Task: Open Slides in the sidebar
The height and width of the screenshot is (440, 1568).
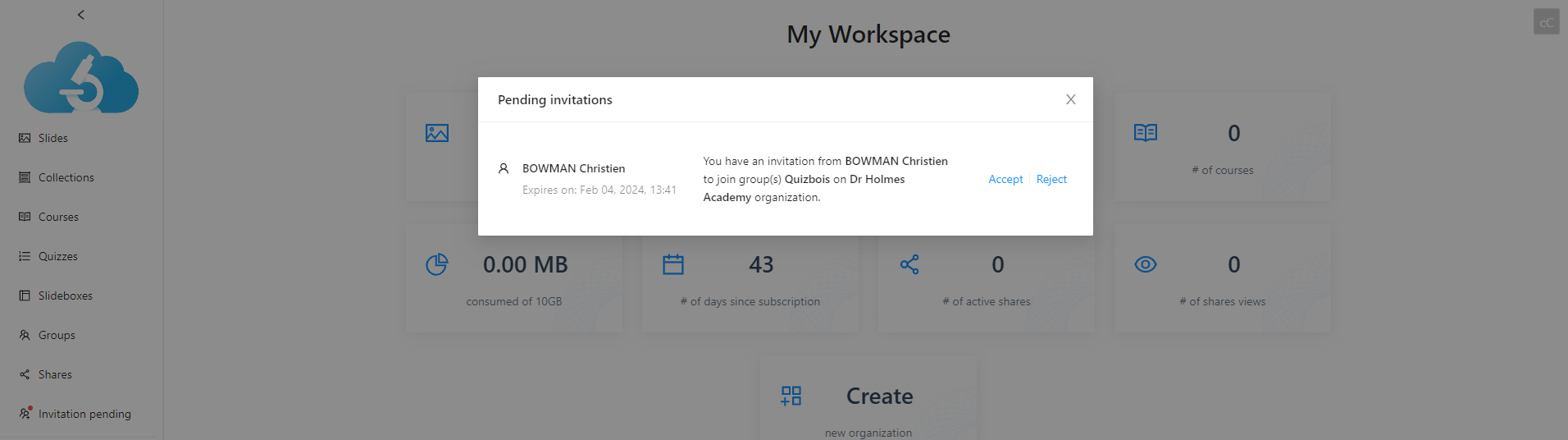Action: tap(52, 138)
